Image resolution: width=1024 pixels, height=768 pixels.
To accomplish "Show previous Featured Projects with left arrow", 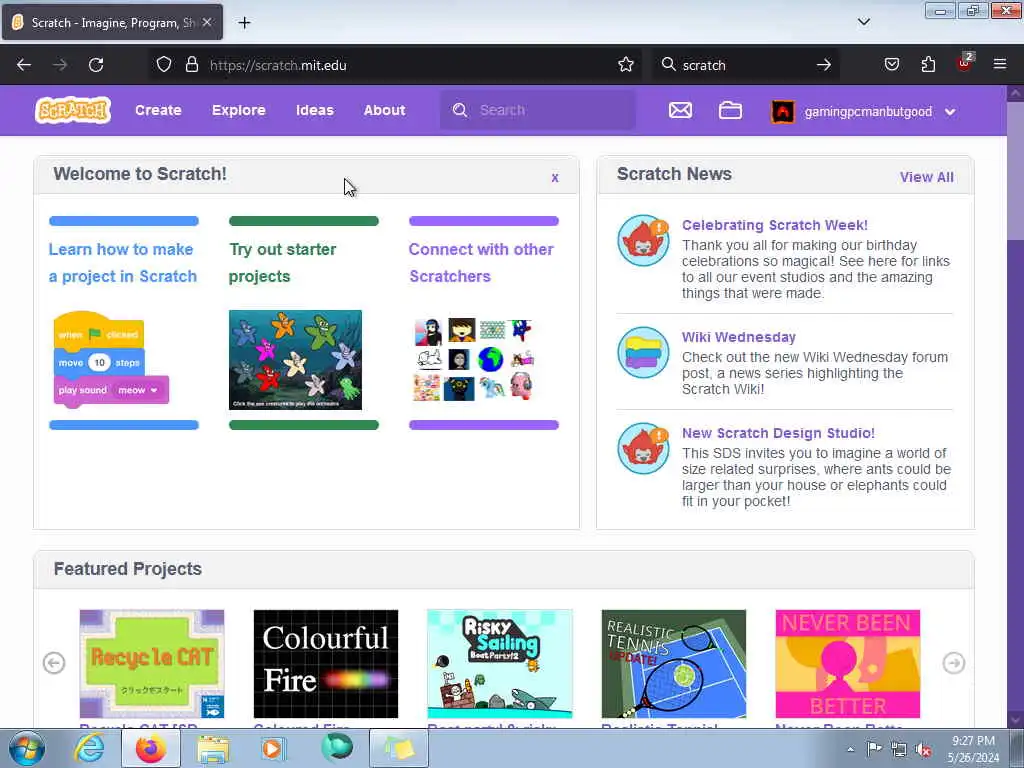I will pyautogui.click(x=54, y=664).
